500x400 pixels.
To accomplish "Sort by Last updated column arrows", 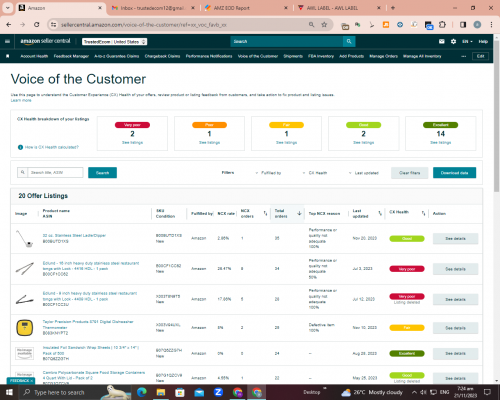I will [380, 213].
